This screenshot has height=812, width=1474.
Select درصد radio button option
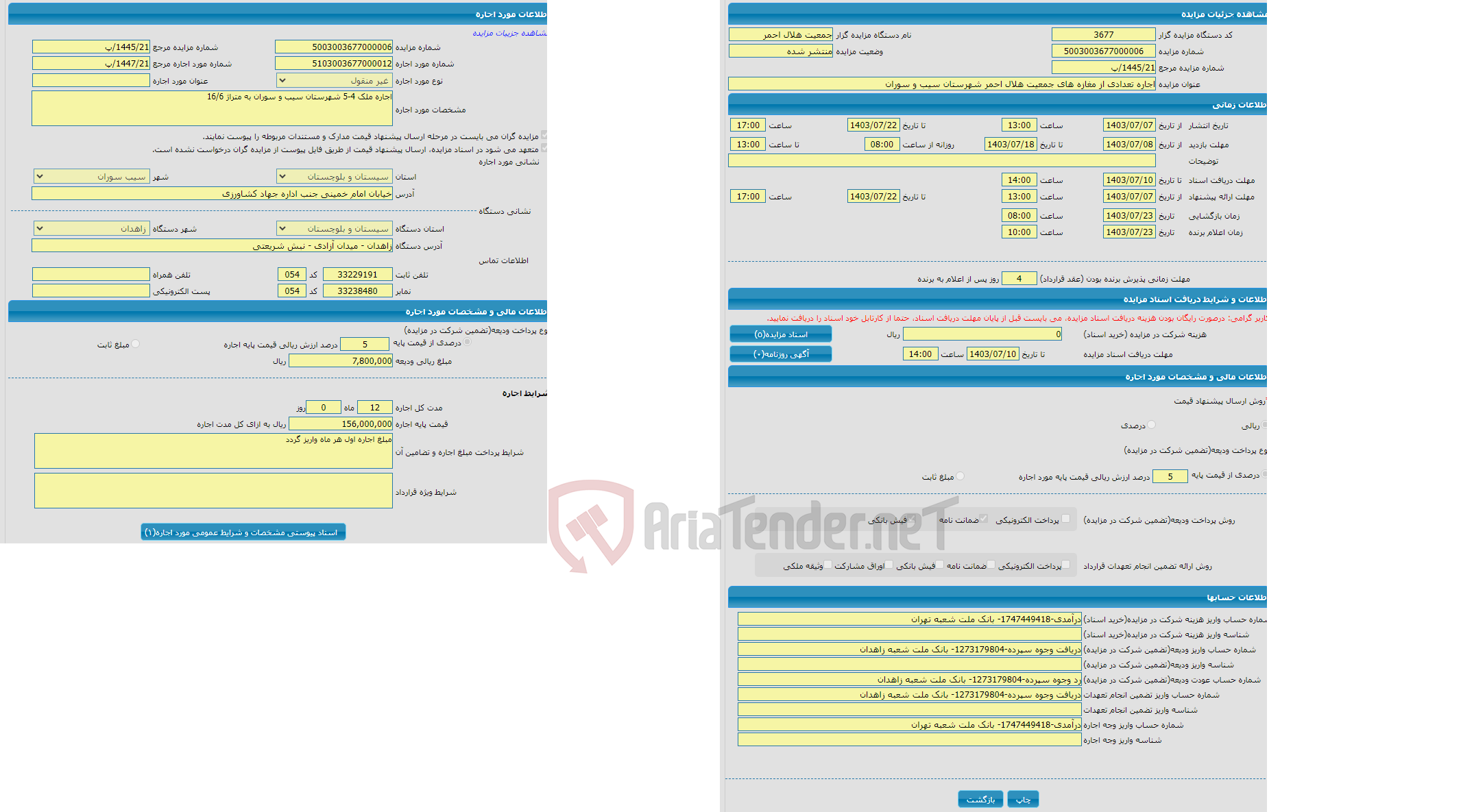point(1154,424)
